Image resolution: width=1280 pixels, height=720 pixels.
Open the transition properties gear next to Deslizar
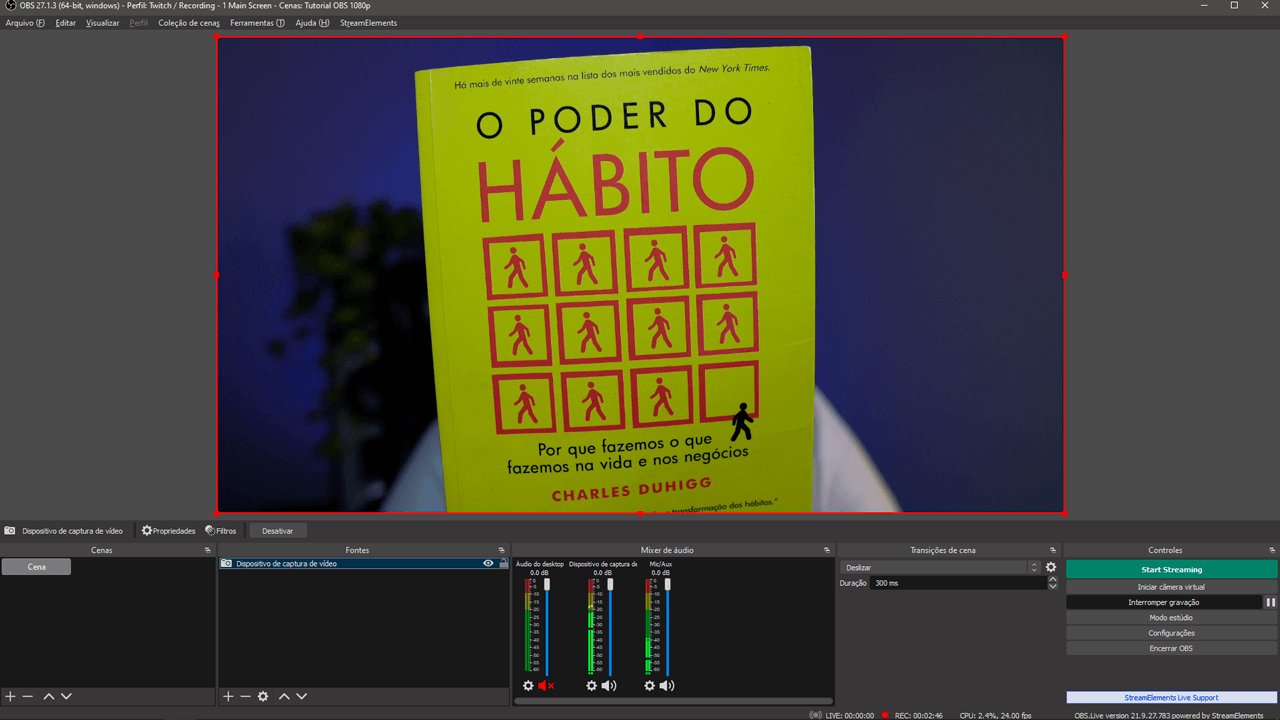(1051, 567)
